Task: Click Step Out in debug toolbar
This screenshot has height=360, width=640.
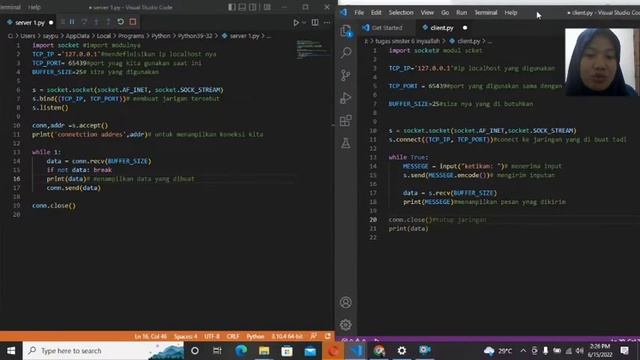Action: (108, 22)
